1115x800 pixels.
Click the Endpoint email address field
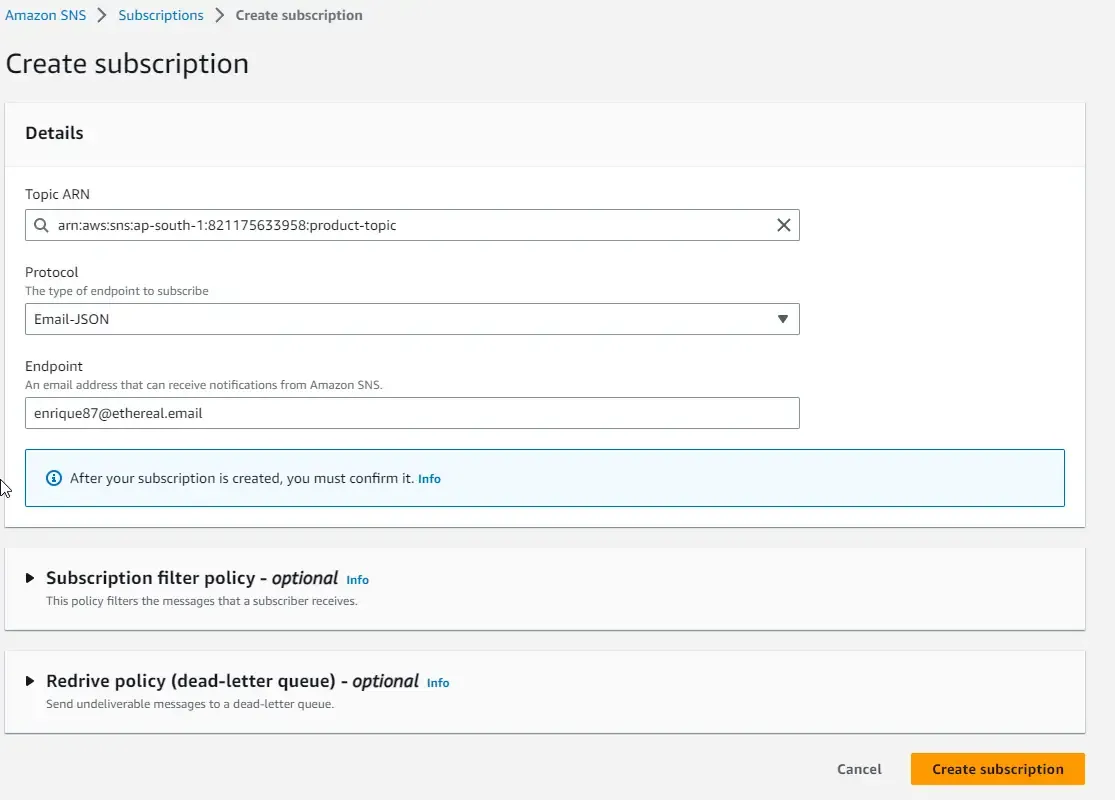click(x=412, y=413)
